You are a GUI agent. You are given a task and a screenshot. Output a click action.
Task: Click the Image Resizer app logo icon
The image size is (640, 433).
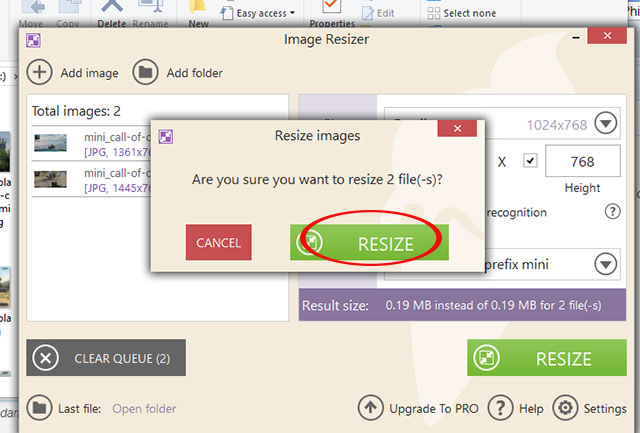33,40
